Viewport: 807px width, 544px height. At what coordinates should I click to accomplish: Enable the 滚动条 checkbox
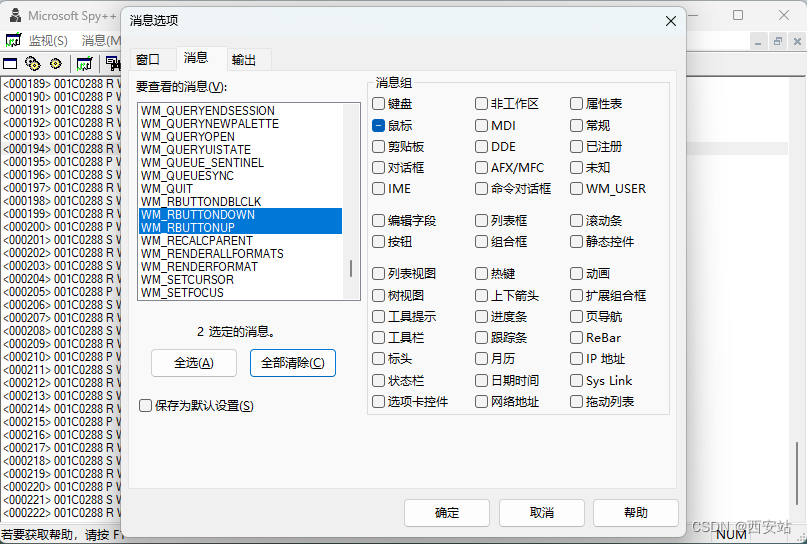pos(576,220)
